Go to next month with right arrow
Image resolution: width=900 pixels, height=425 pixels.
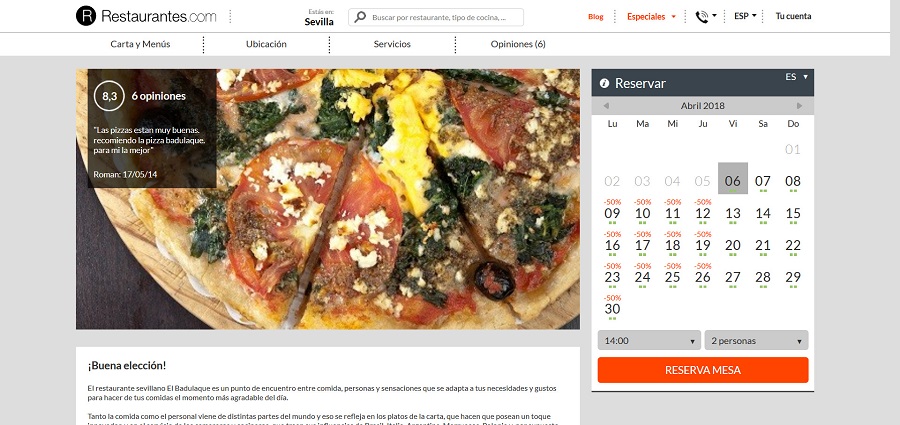800,106
